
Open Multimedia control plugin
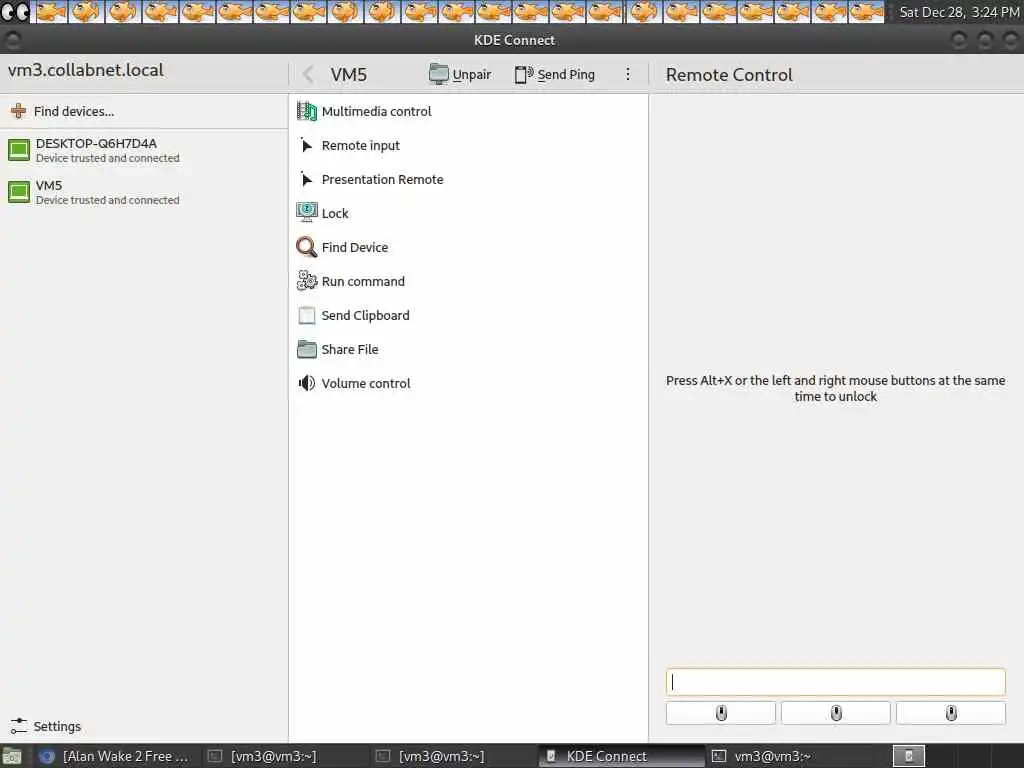468,112
